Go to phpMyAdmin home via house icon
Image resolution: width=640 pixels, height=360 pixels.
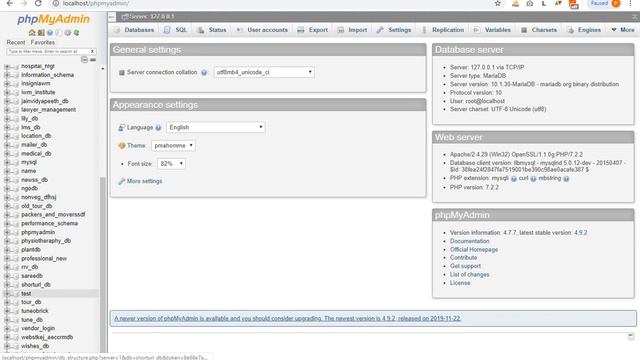point(32,33)
